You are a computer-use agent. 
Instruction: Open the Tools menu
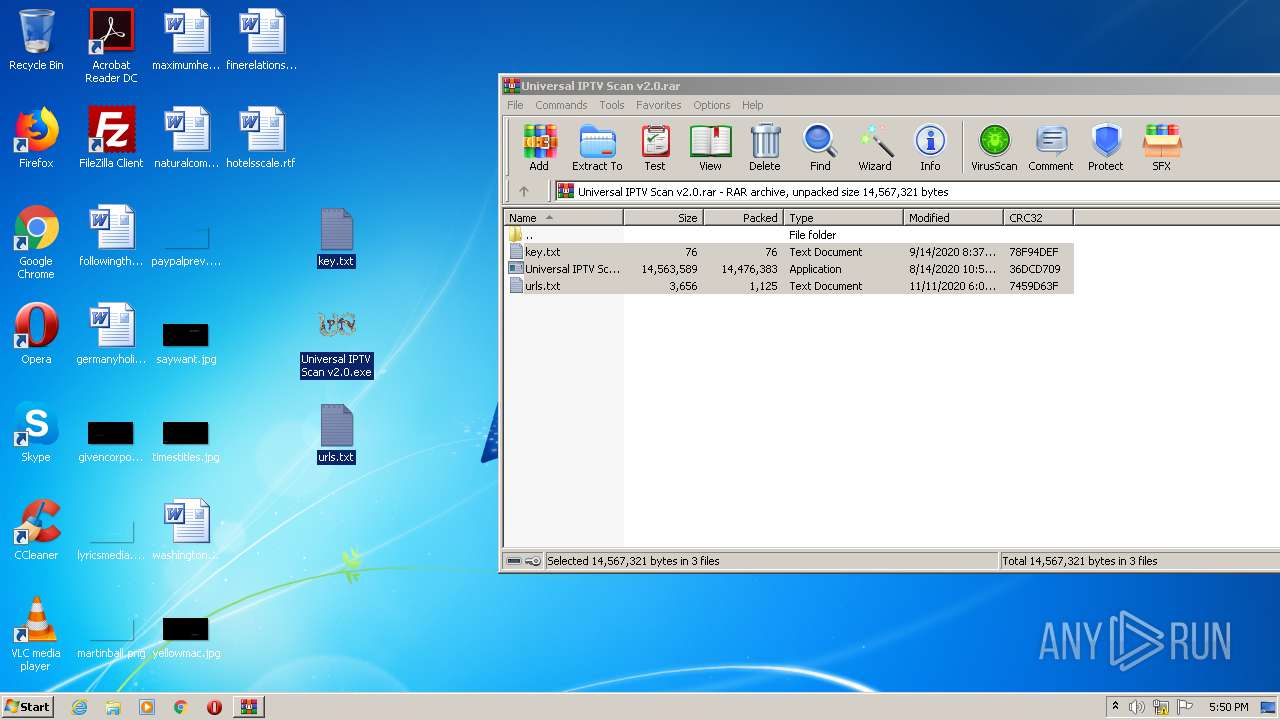(x=612, y=105)
